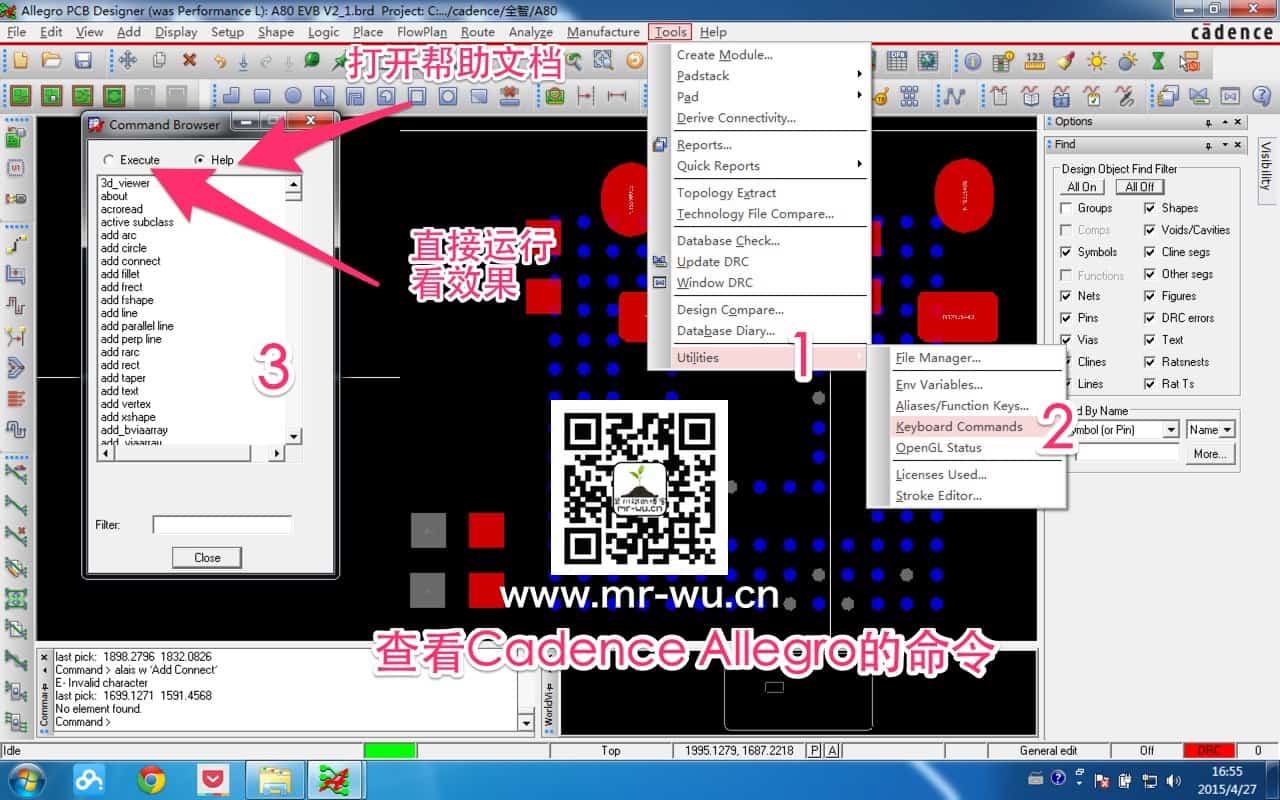Click the command console scroll down arrow
Viewport: 1280px width, 800px height.
pyautogui.click(x=527, y=723)
